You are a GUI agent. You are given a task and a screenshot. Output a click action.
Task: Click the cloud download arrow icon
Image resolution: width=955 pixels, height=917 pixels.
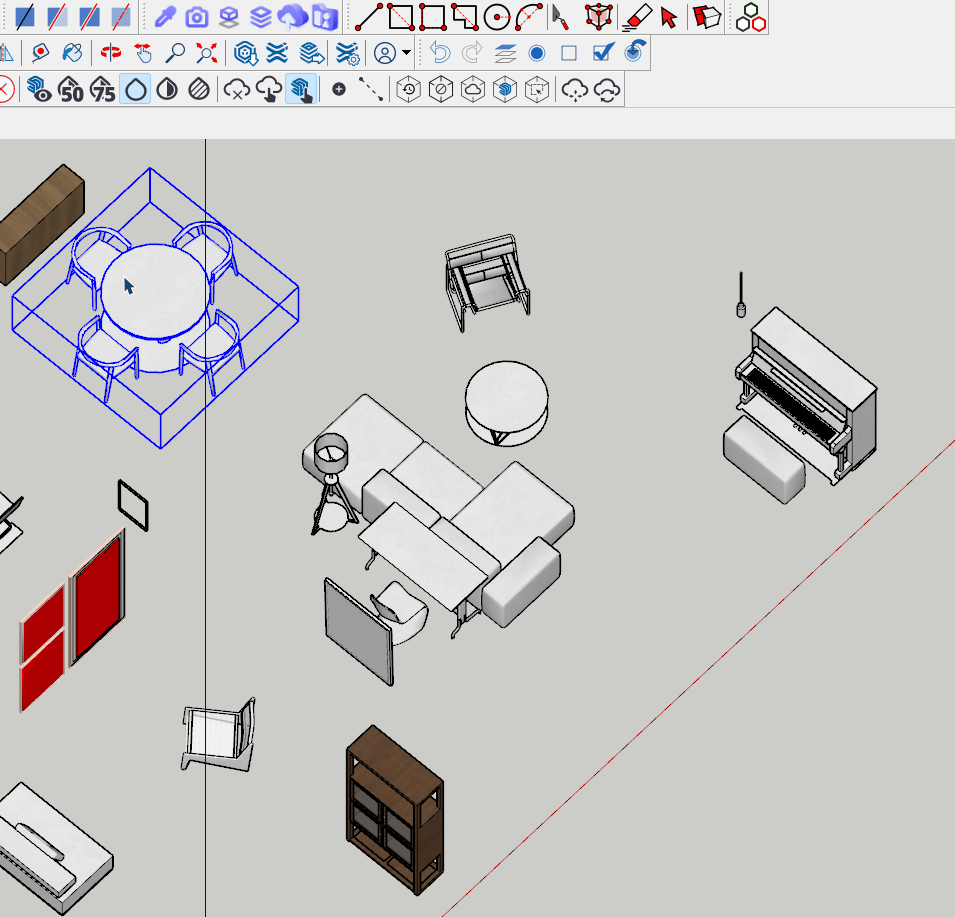(x=269, y=90)
